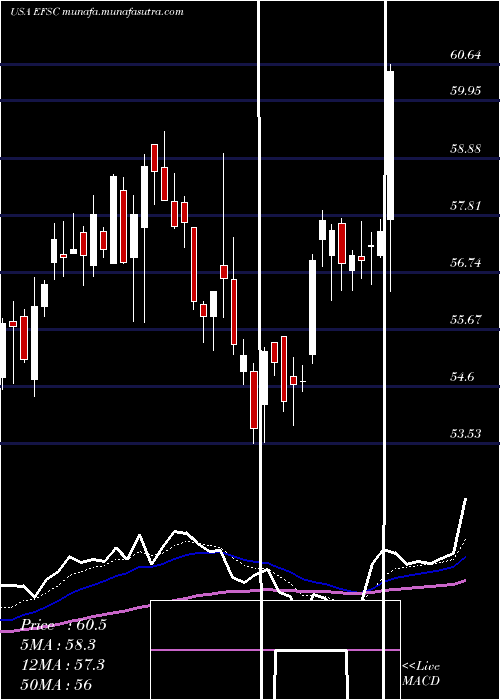500x700 pixels.
Task: Select the 56.74 price axis label
Action: (x=466, y=263)
